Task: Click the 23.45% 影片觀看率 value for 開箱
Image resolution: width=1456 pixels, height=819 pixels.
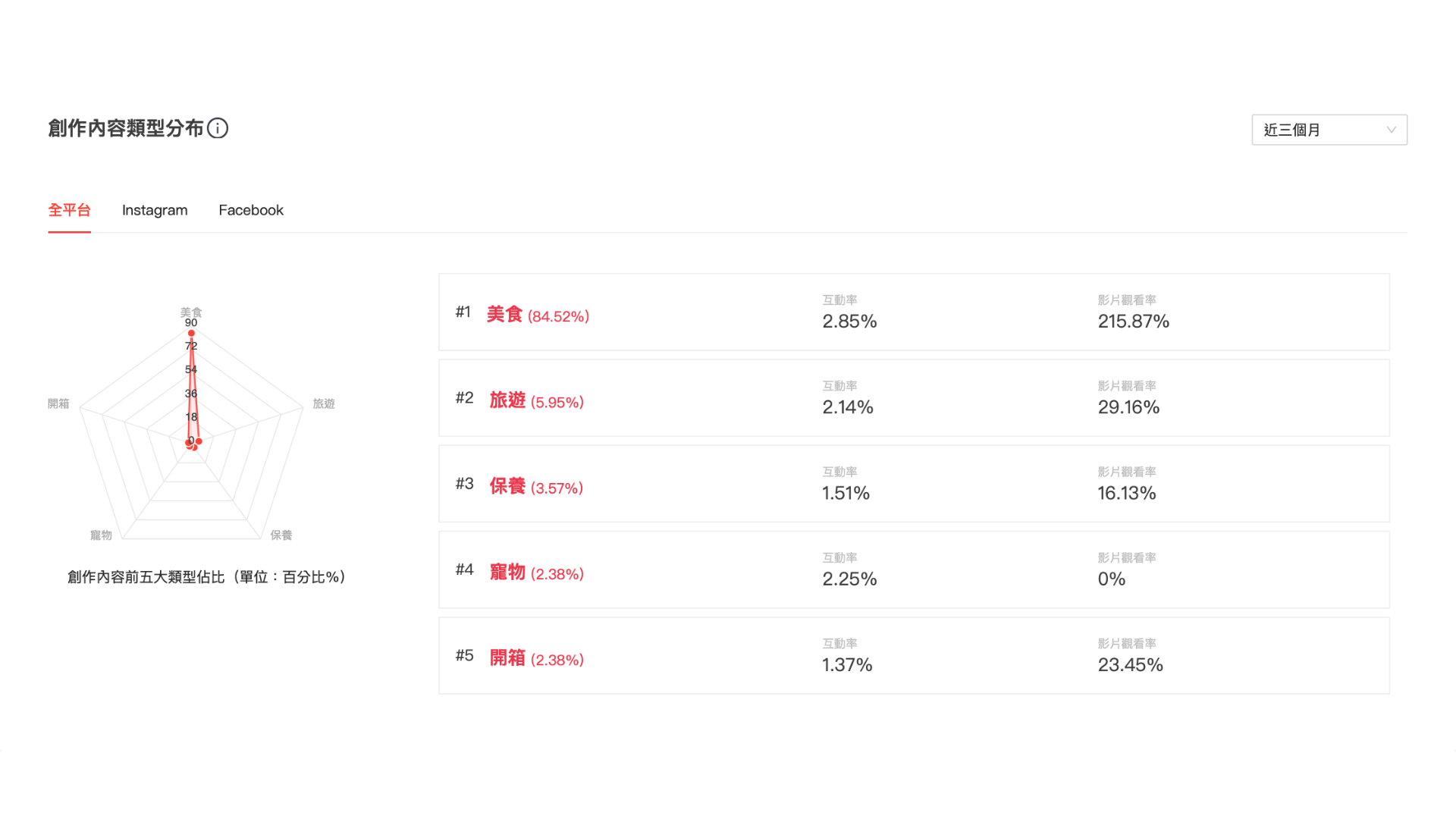Action: click(1131, 665)
